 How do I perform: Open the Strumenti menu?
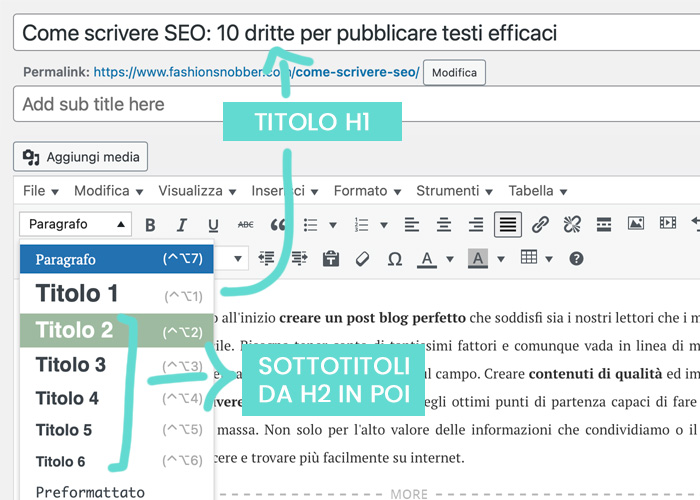click(454, 191)
